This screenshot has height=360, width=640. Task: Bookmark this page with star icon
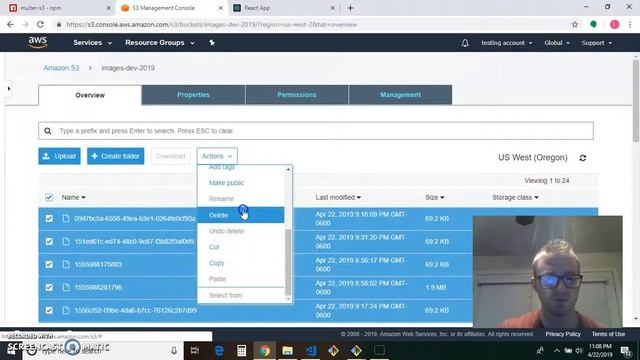575,24
